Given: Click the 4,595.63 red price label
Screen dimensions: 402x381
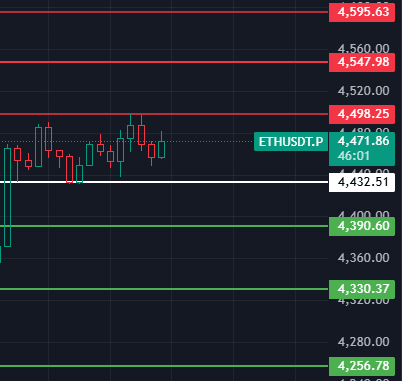Looking at the screenshot, I should click(362, 12).
